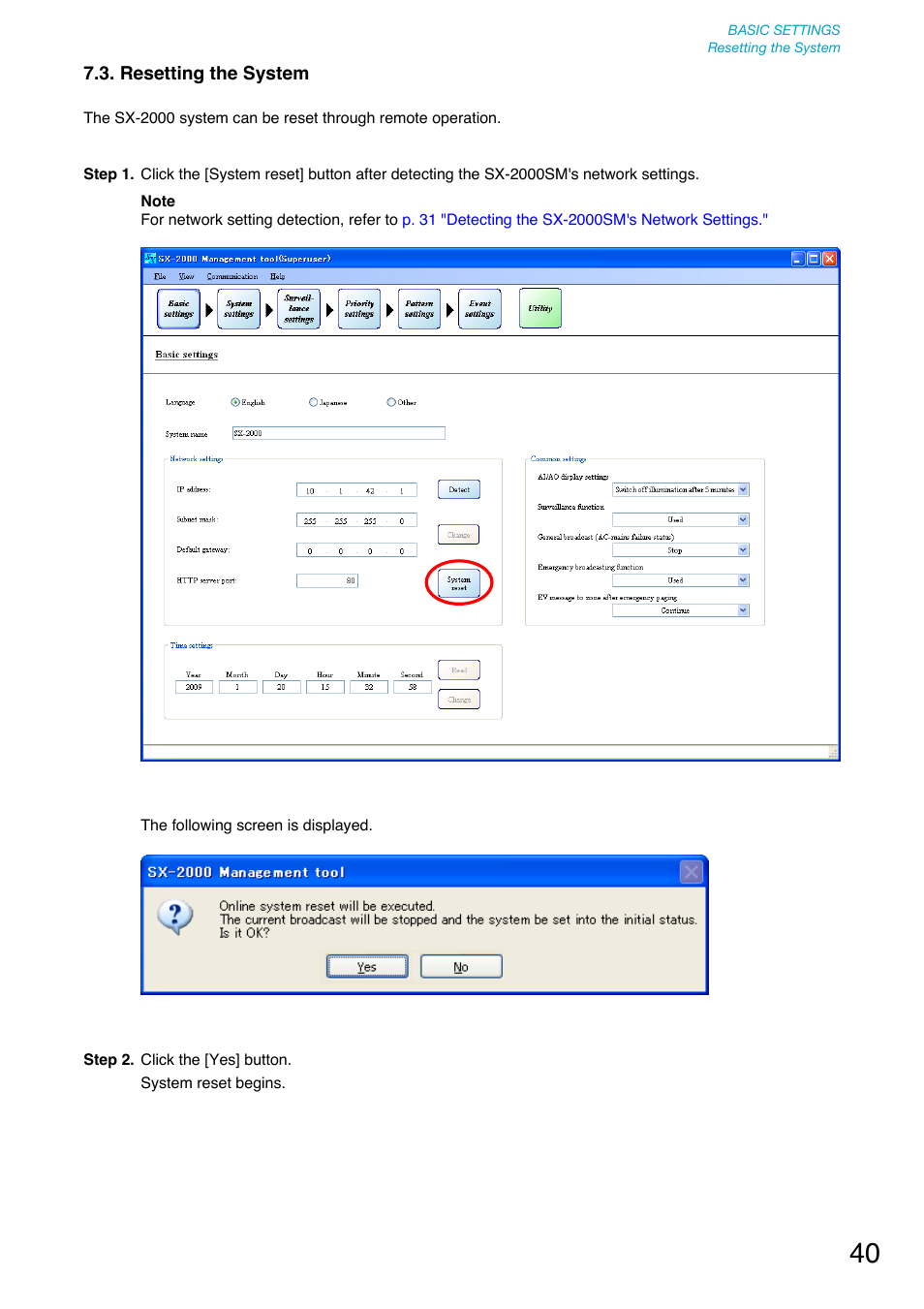Open the Communication menu

(x=232, y=276)
